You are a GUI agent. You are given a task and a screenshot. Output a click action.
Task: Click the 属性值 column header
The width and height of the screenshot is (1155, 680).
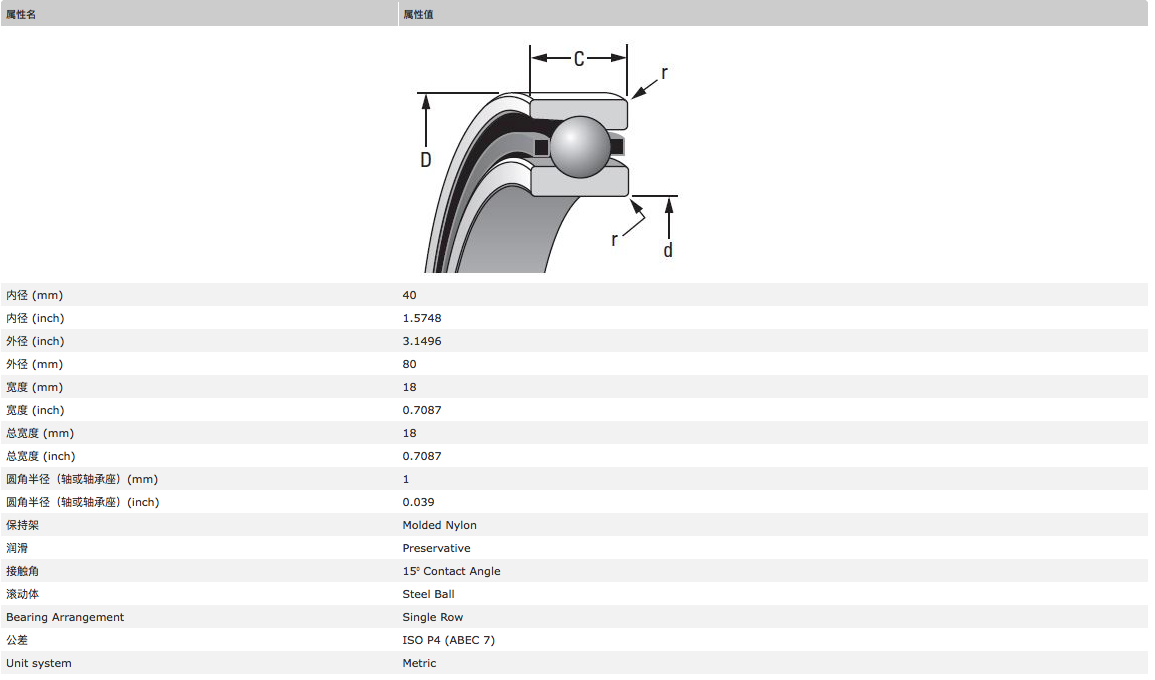418,14
